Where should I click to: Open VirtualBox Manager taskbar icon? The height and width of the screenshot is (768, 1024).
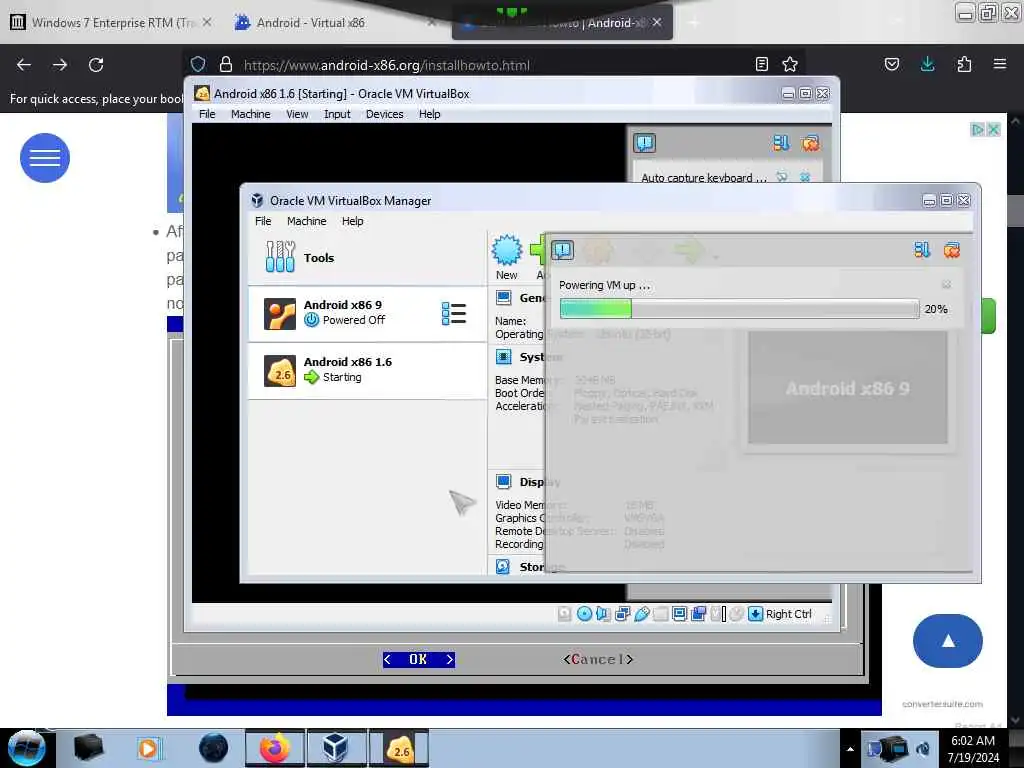[x=336, y=748]
